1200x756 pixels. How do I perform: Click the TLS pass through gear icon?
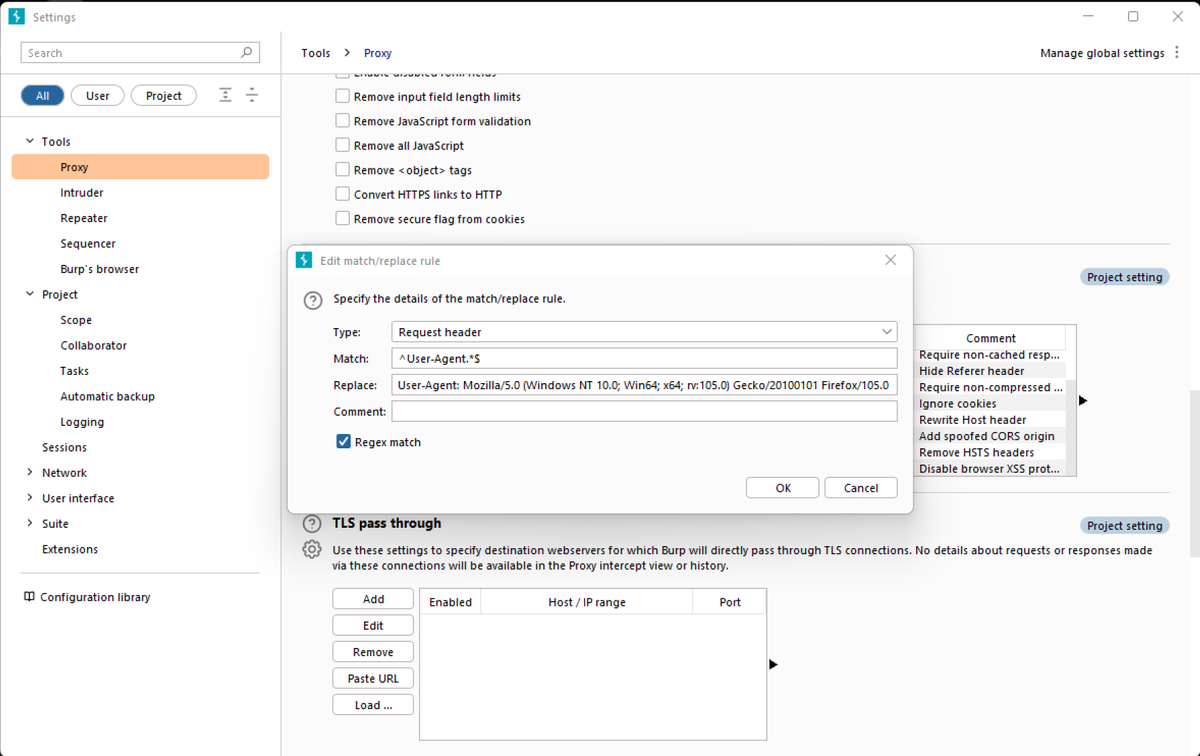coord(312,550)
